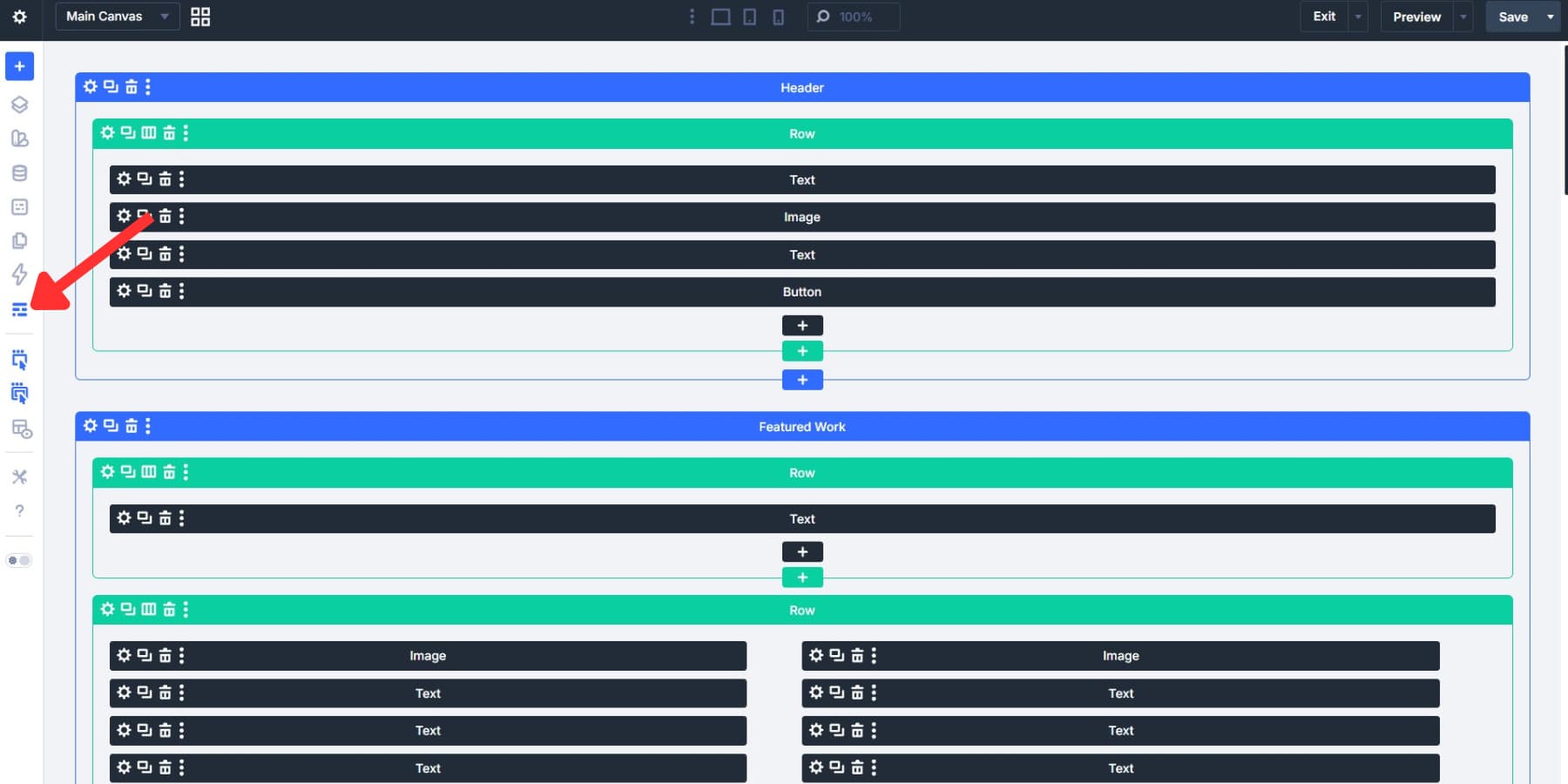Enable desktop preview mode
1568x784 pixels.
coord(720,17)
